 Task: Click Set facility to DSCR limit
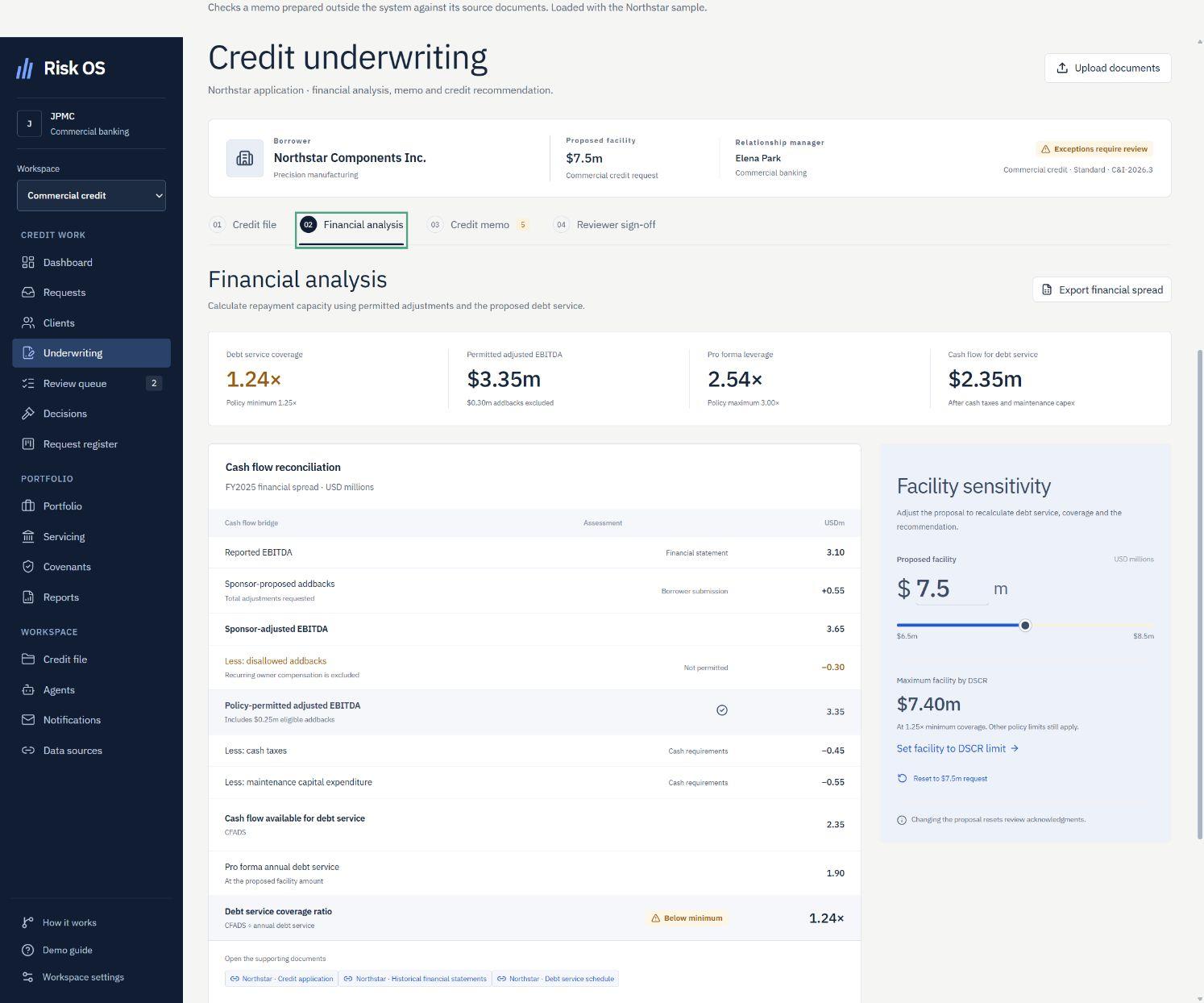pyautogui.click(x=957, y=749)
